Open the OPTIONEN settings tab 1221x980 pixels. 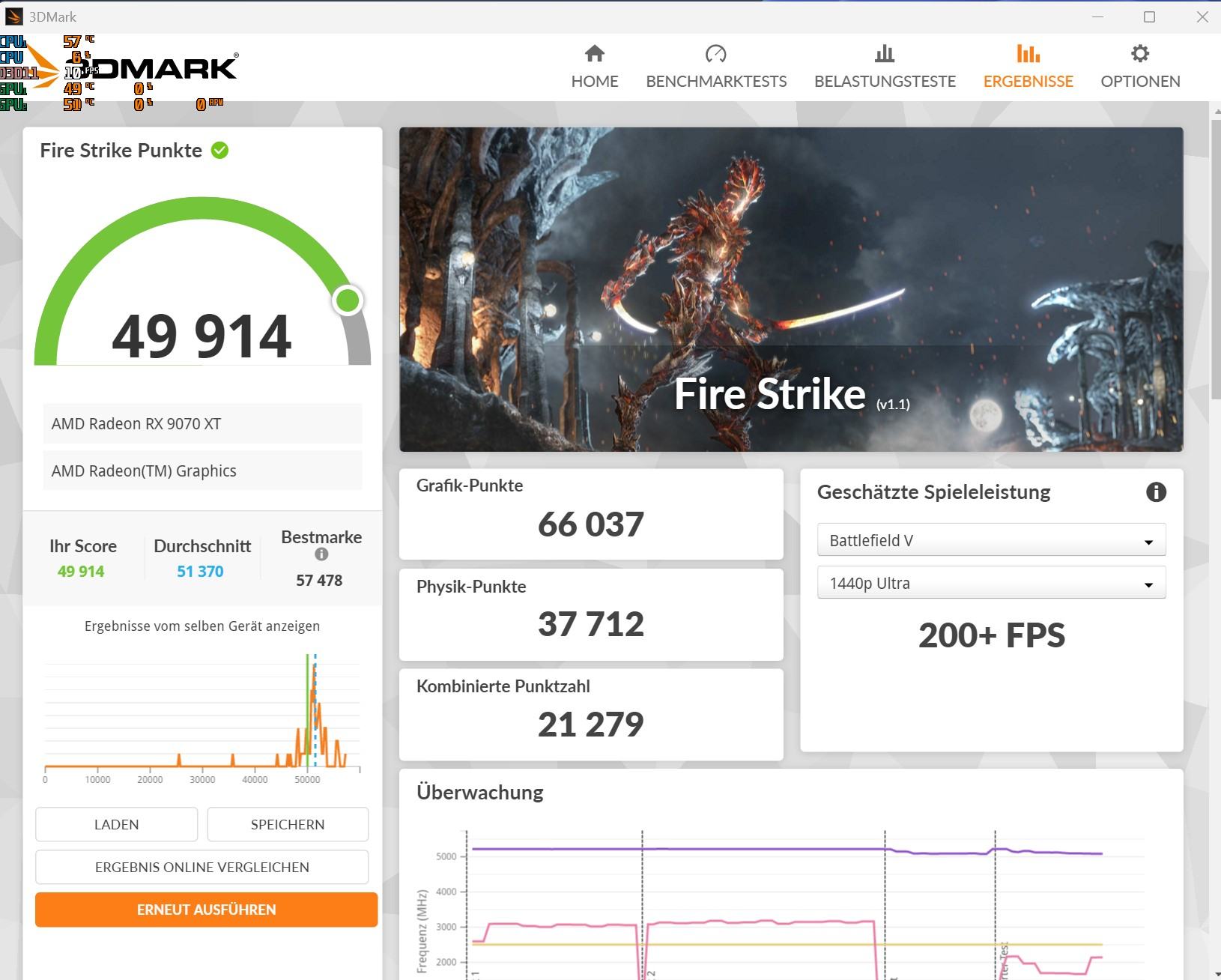pyautogui.click(x=1140, y=67)
